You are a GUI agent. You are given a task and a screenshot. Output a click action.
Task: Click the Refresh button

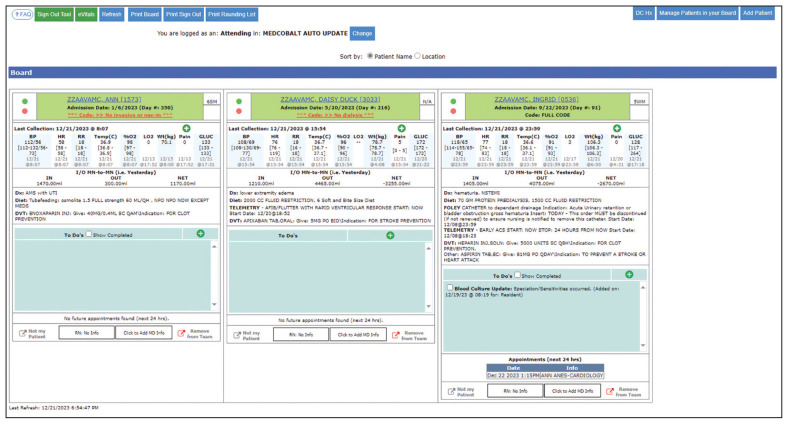[112, 15]
